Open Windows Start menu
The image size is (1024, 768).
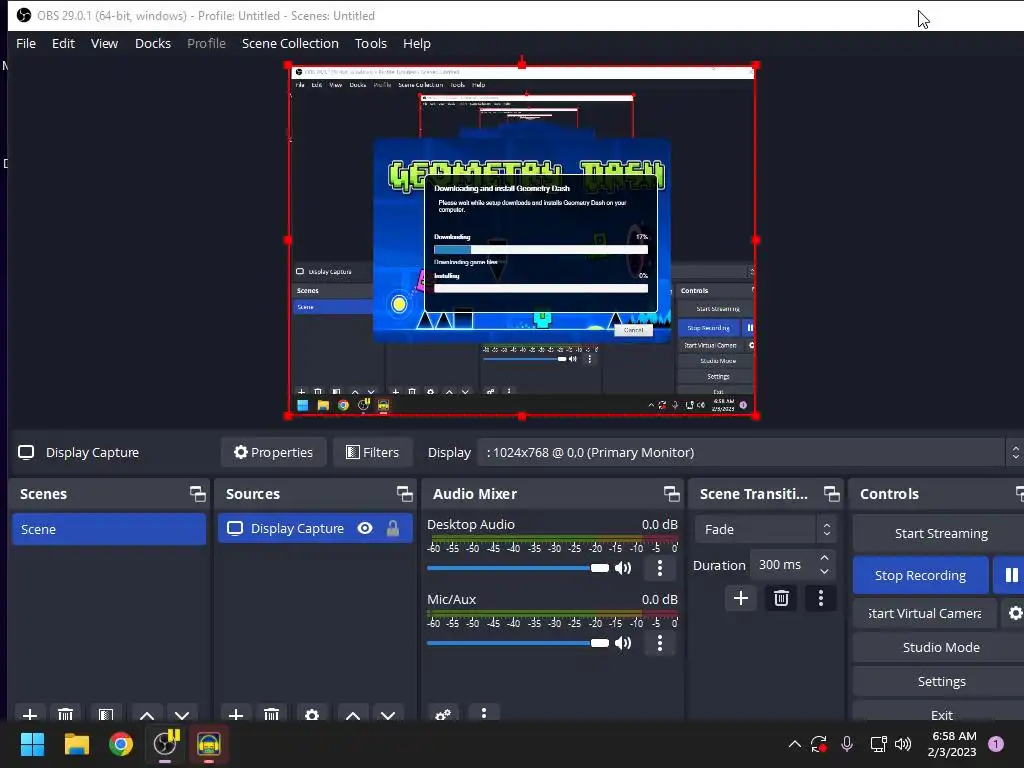point(32,744)
